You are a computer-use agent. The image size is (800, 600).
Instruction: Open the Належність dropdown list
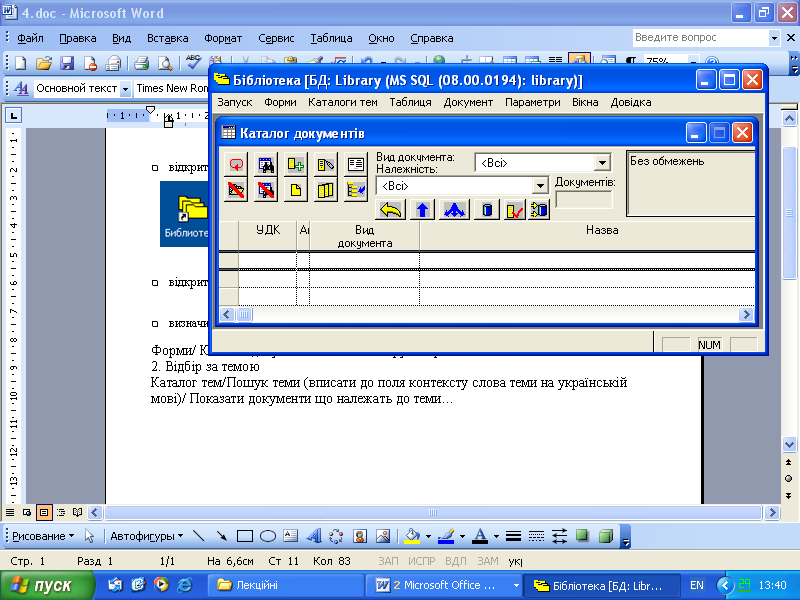(540, 186)
